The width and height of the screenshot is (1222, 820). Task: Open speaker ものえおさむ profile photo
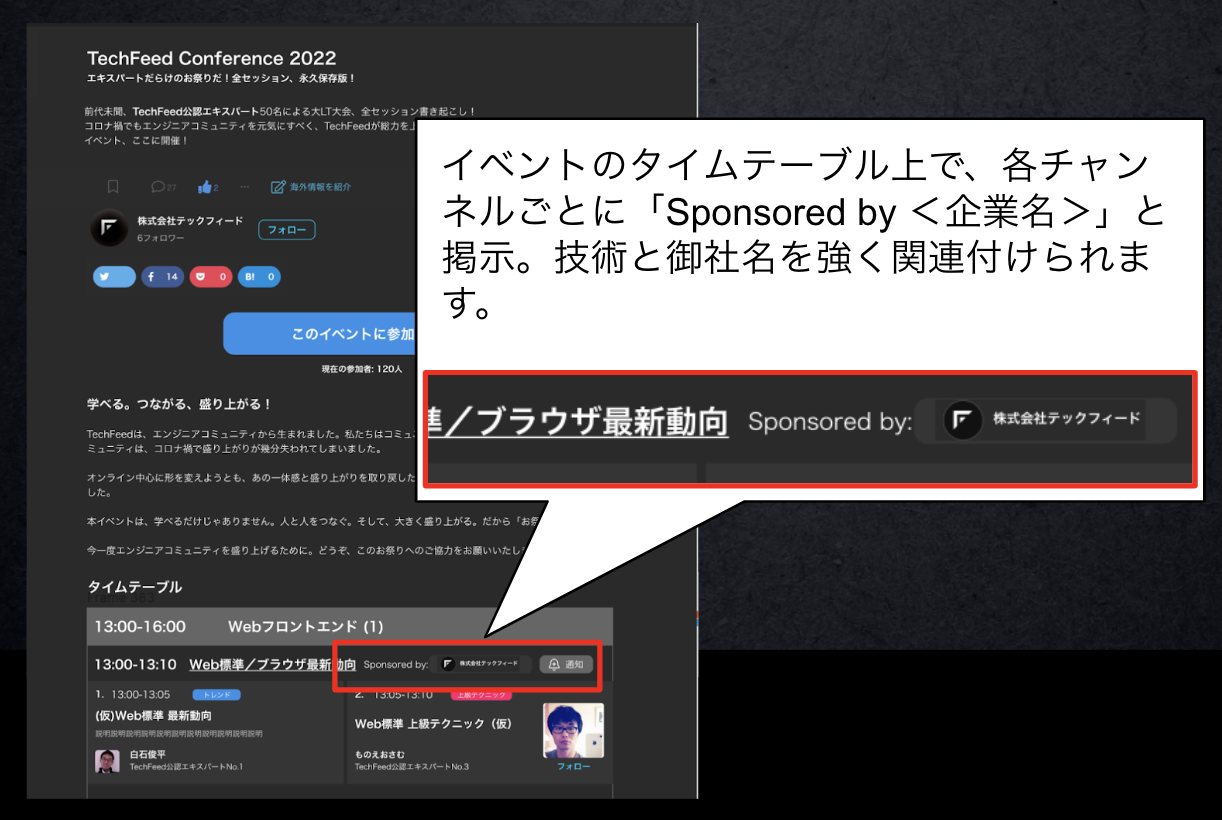coord(573,731)
